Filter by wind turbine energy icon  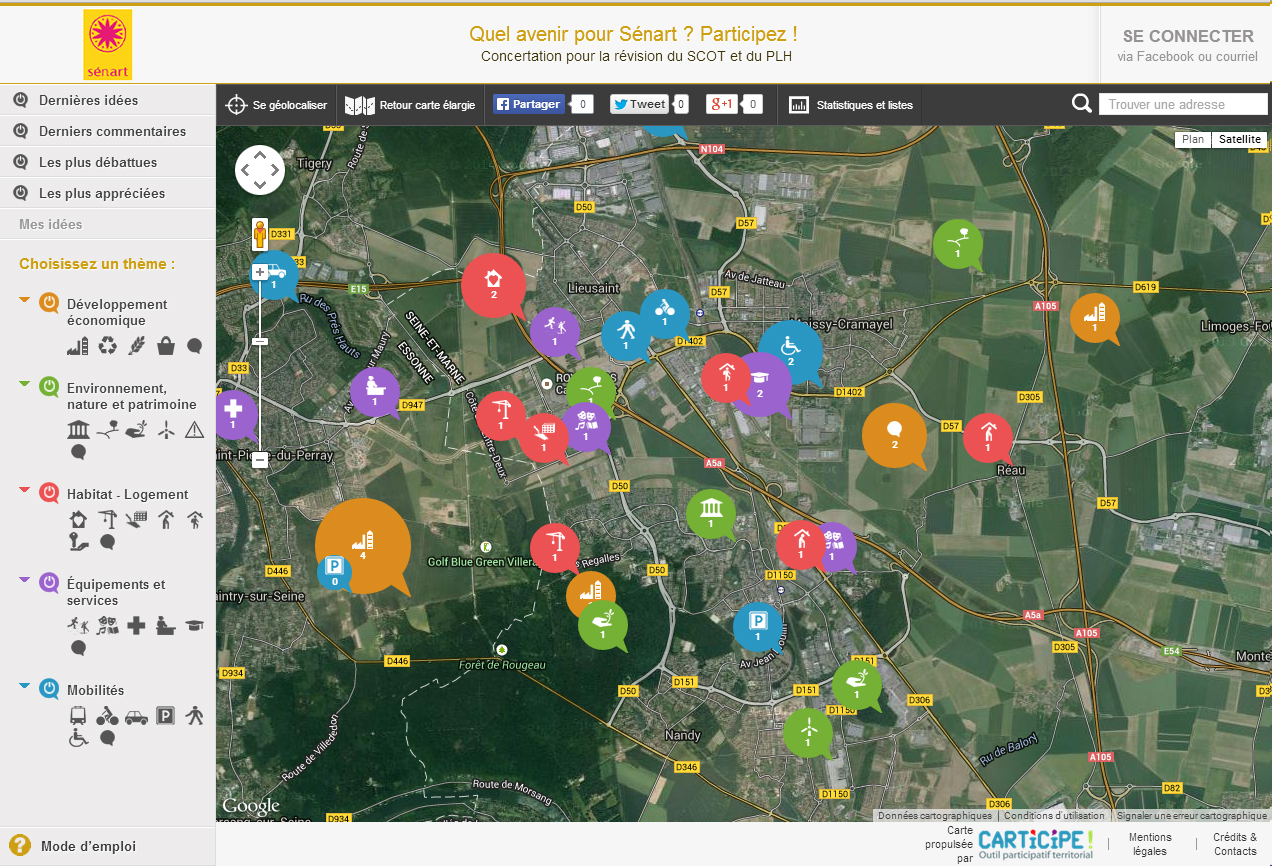(166, 430)
